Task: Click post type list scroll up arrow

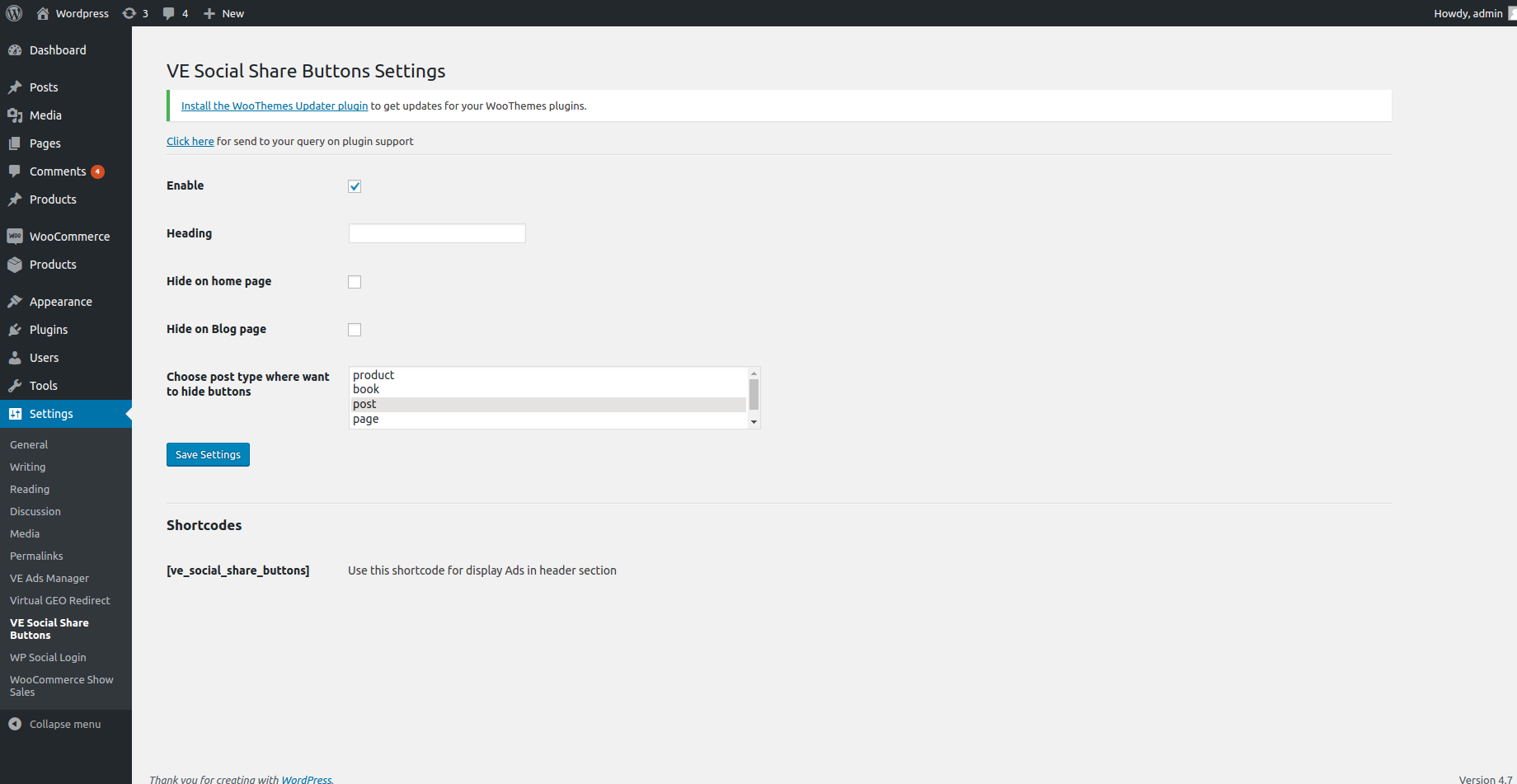Action: point(754,373)
